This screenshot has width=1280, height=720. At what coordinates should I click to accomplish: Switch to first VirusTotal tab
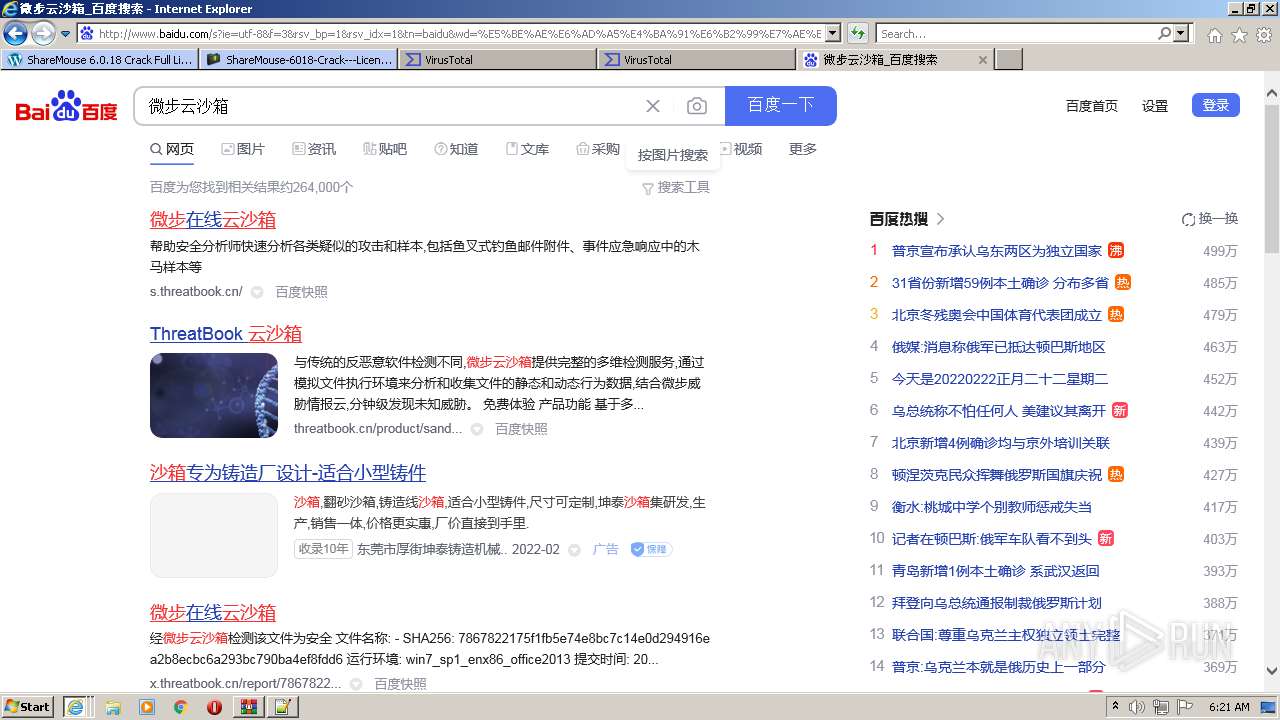tap(498, 60)
